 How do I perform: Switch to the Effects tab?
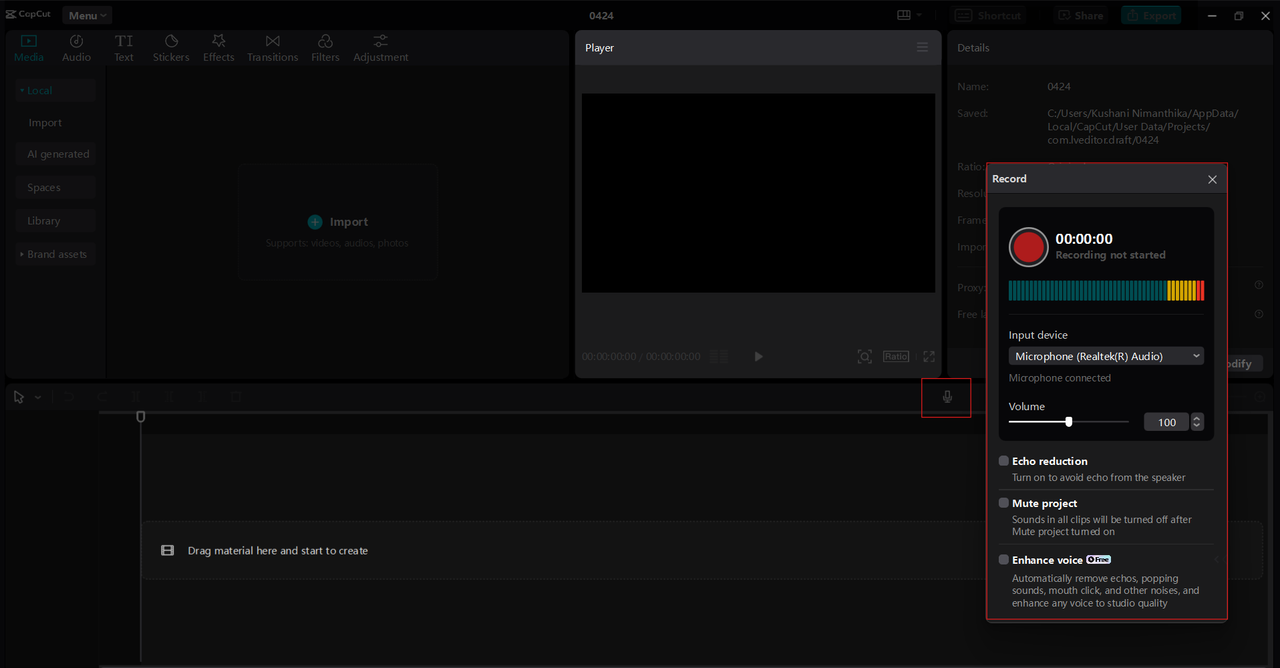218,48
